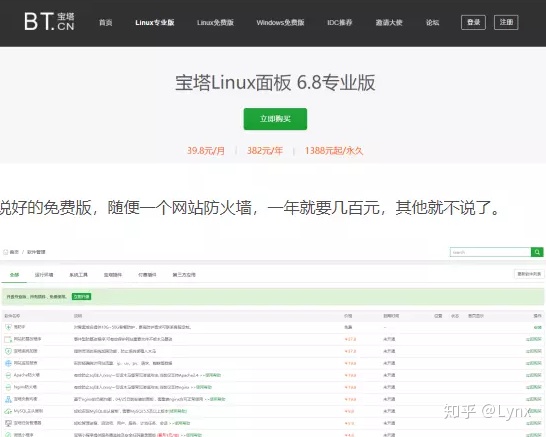The image size is (546, 437).
Task: Open the Linux免费版 navigation item
Action: tap(215, 23)
